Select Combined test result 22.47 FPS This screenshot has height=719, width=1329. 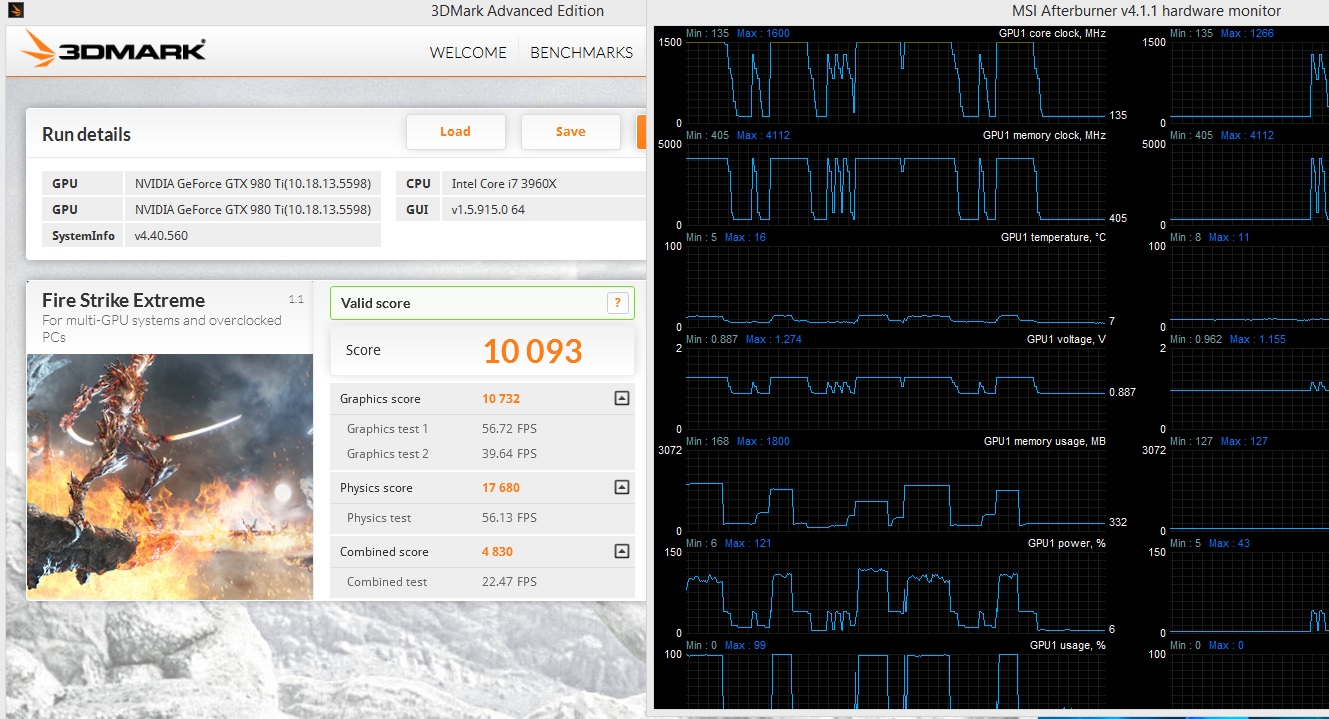[509, 581]
